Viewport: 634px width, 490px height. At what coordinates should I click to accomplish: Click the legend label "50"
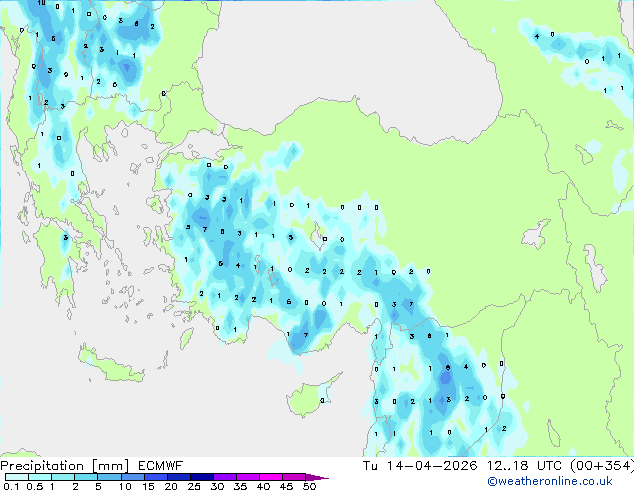coord(309,486)
